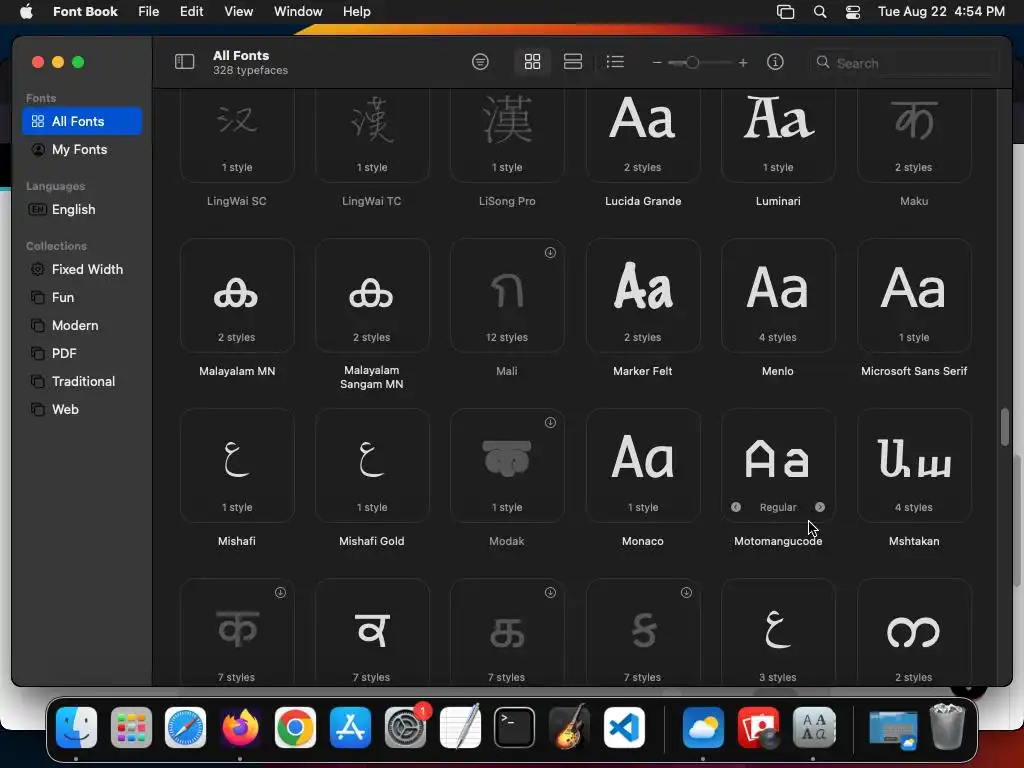Viewport: 1024px width, 768px height.
Task: Adjust the preview size slider knob
Action: [x=692, y=63]
